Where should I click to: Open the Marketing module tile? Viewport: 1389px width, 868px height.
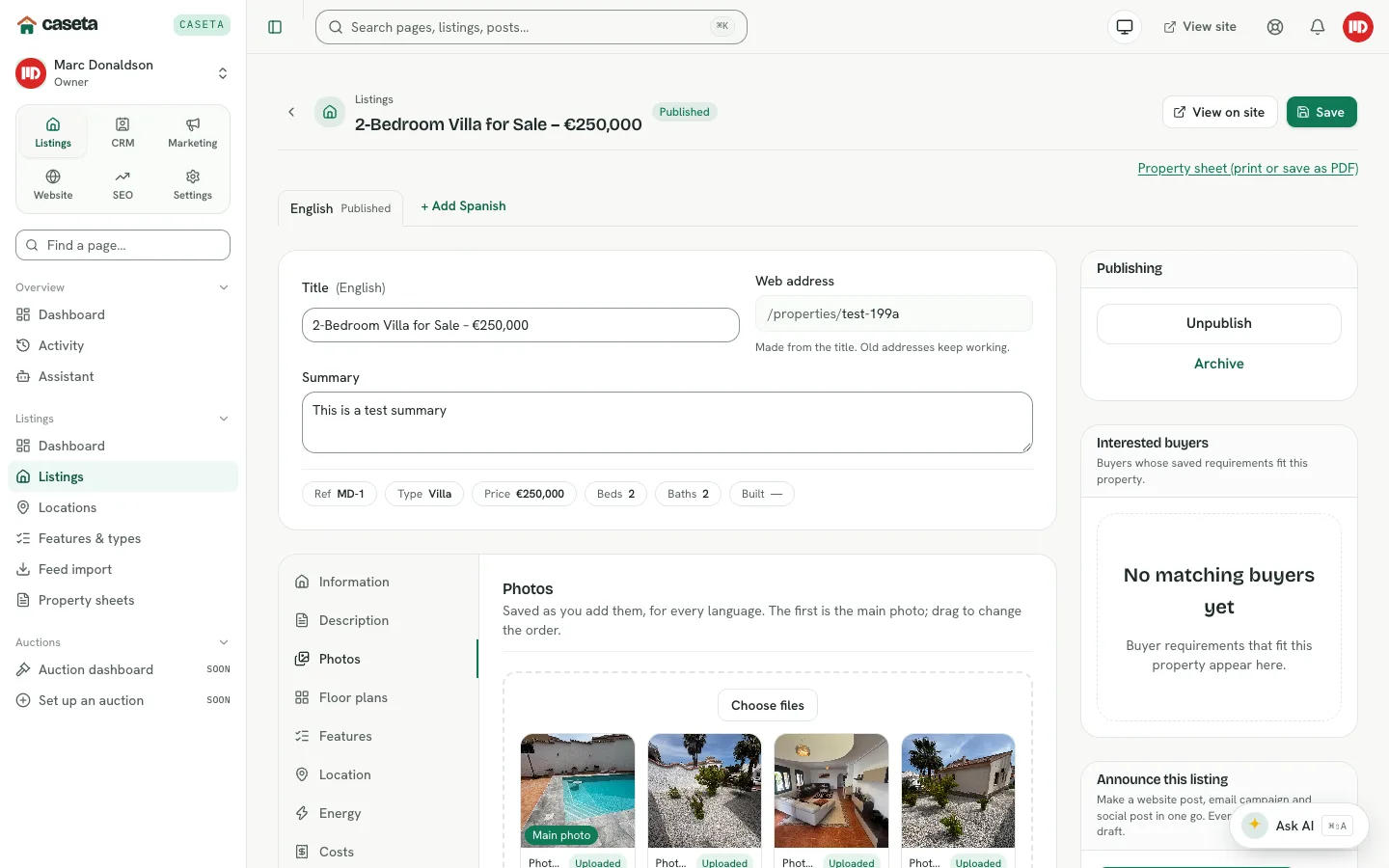pos(193,133)
